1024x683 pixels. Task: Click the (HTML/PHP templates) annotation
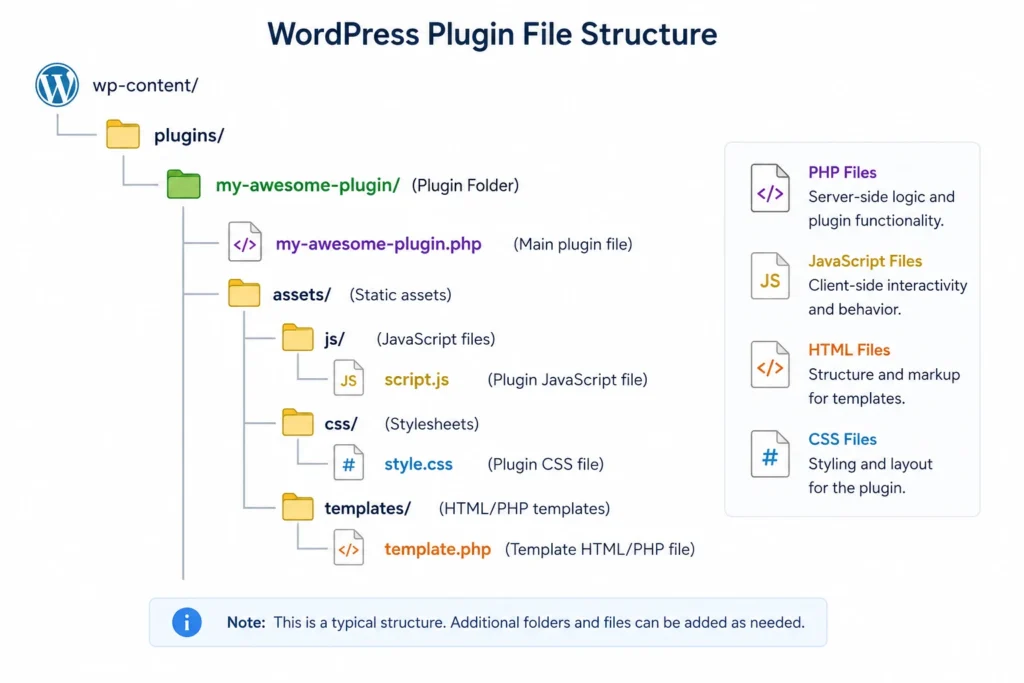pyautogui.click(x=524, y=508)
